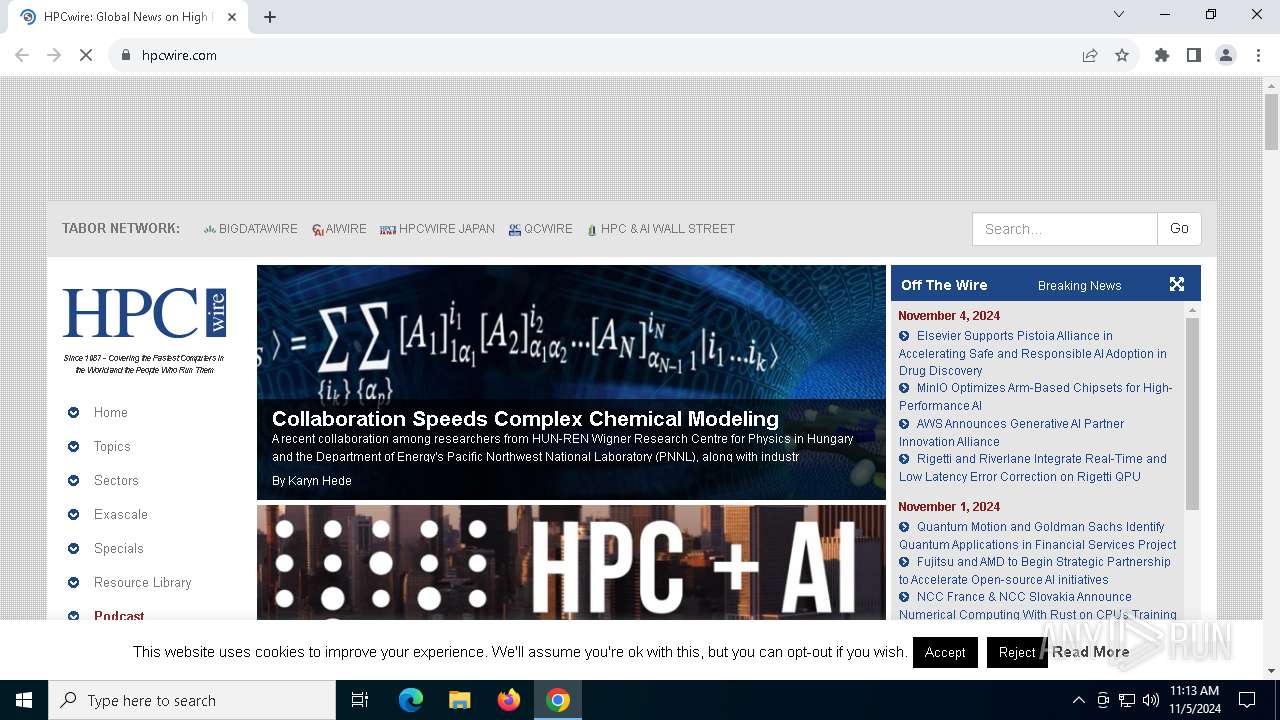Screen dimensions: 1280x720
Task: Open MinIO Optimizes Arm-Based Chipsets article
Action: point(1035,396)
